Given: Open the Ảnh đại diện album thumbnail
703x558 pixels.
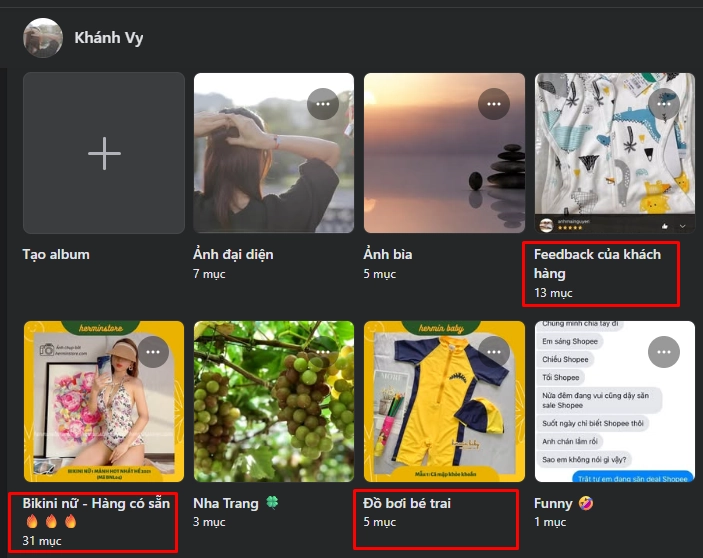Looking at the screenshot, I should 273,153.
